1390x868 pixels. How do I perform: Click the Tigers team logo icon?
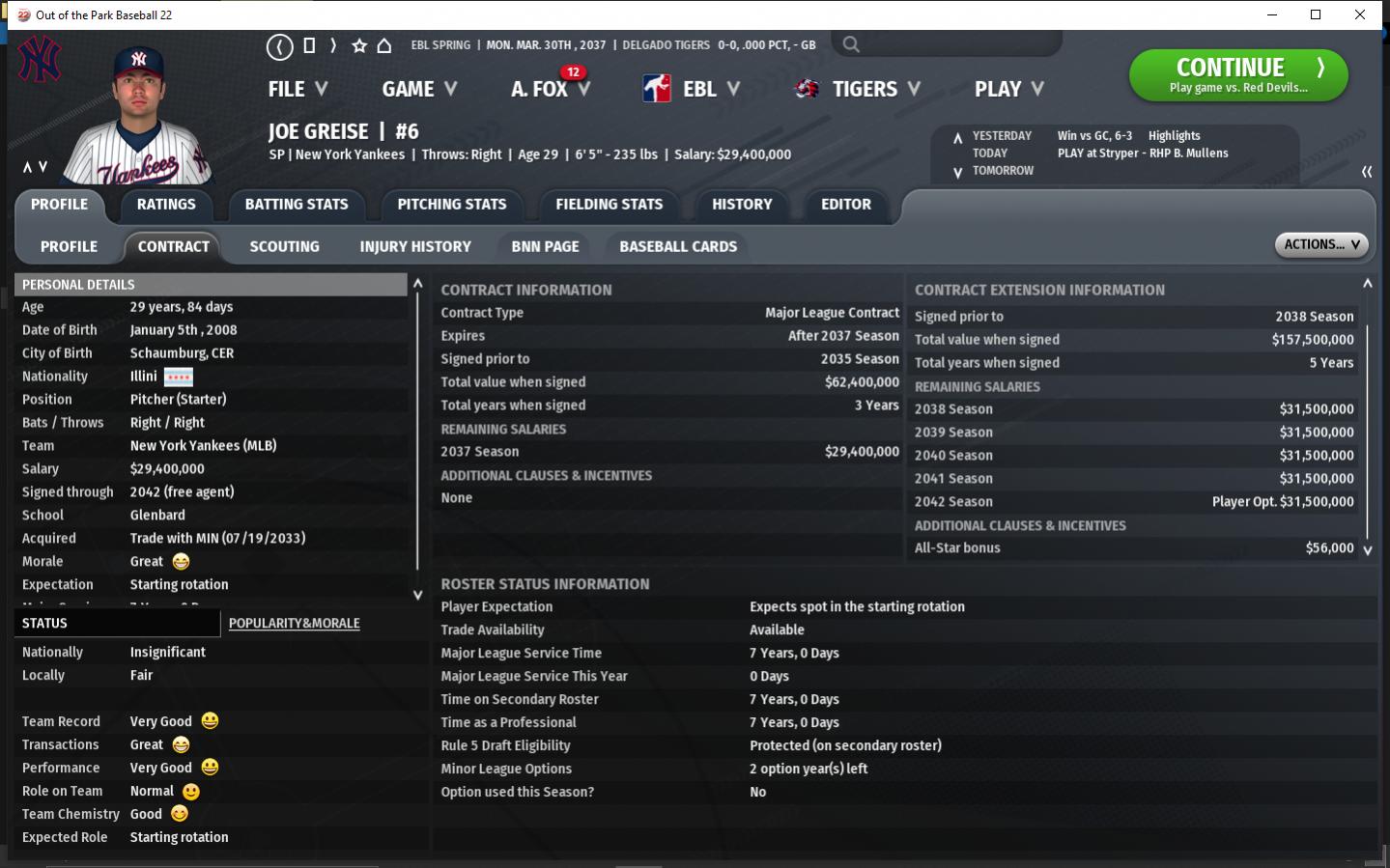tap(807, 89)
